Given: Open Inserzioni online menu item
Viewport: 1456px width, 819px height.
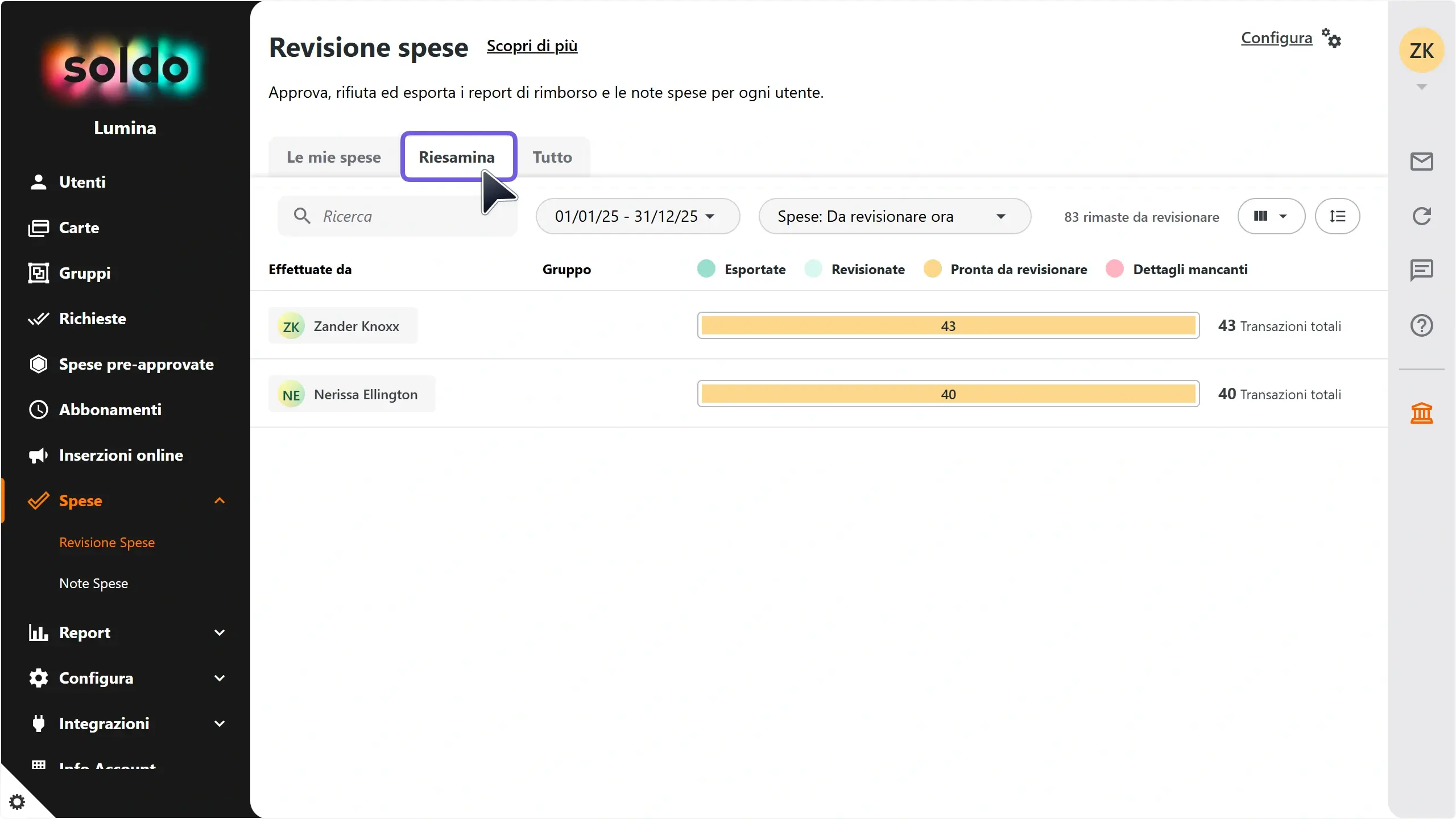Looking at the screenshot, I should [x=121, y=455].
